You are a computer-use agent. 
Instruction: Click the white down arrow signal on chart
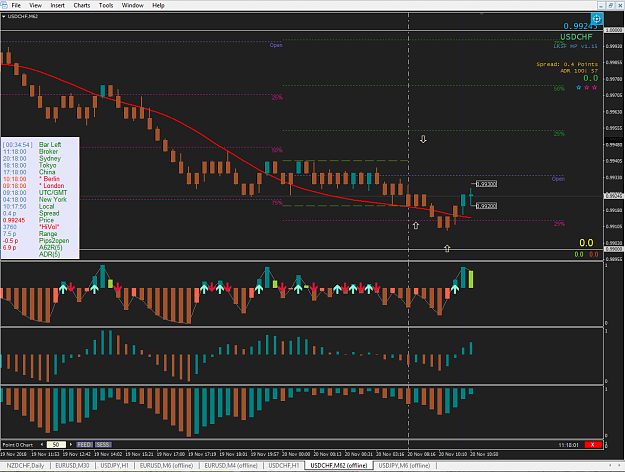tap(423, 139)
